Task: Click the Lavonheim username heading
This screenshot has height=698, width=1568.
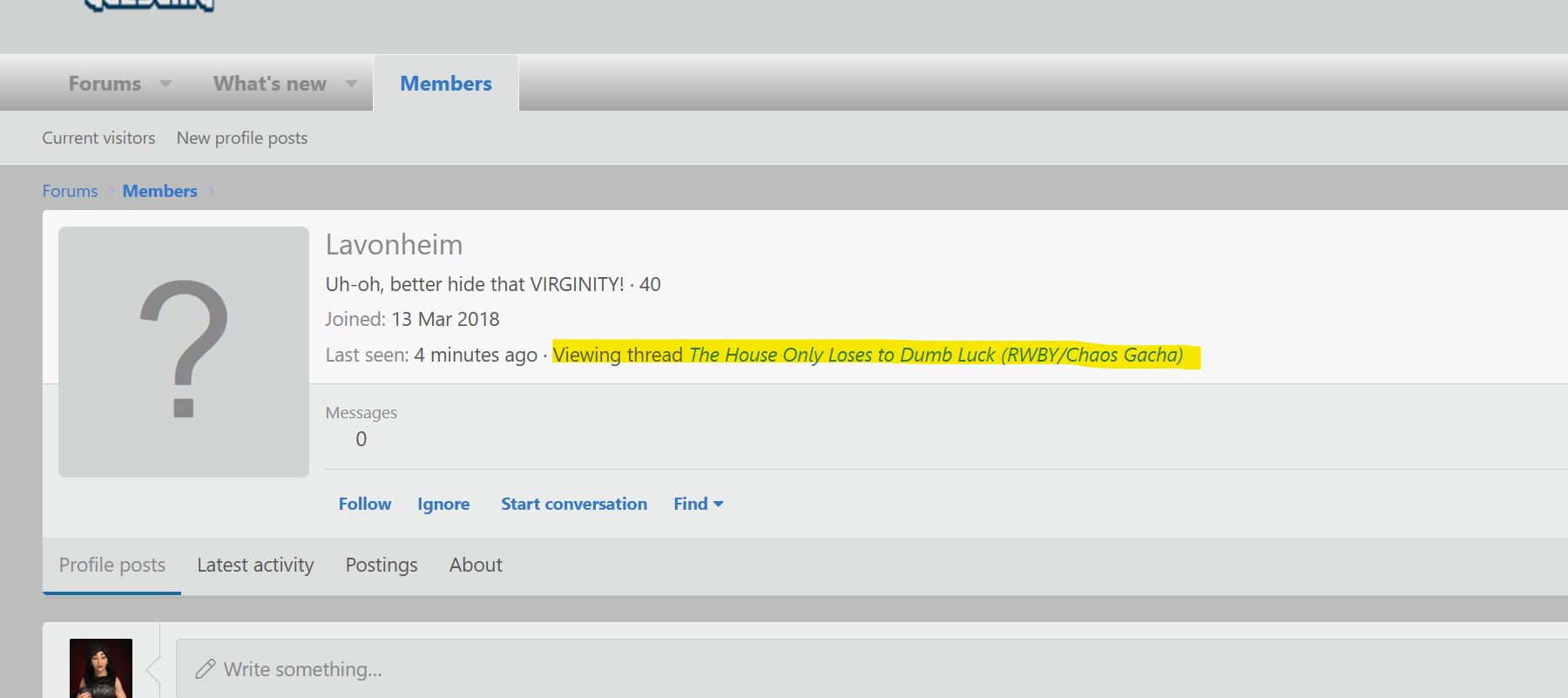Action: pyautogui.click(x=394, y=245)
